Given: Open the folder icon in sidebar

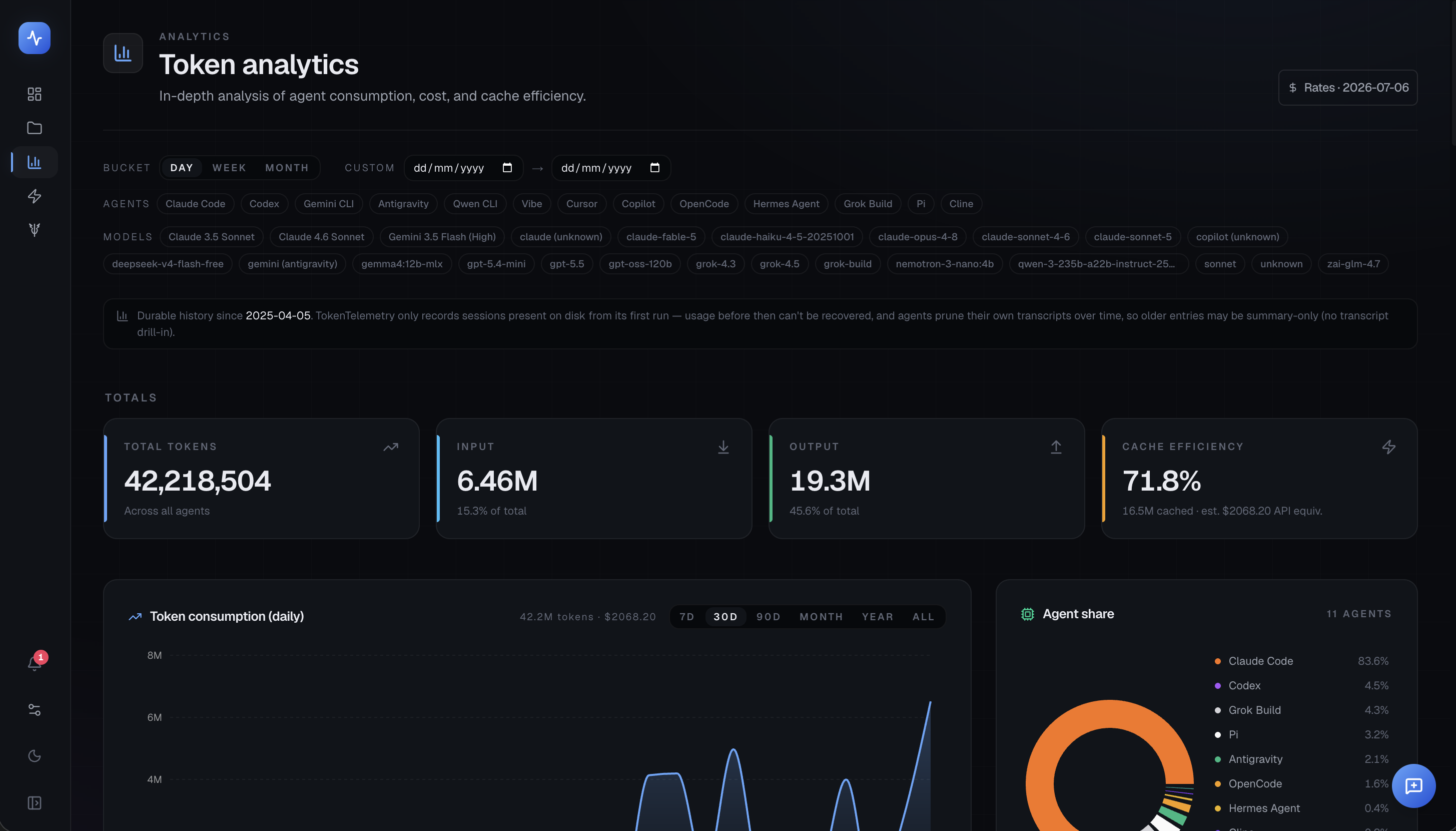Looking at the screenshot, I should tap(34, 128).
